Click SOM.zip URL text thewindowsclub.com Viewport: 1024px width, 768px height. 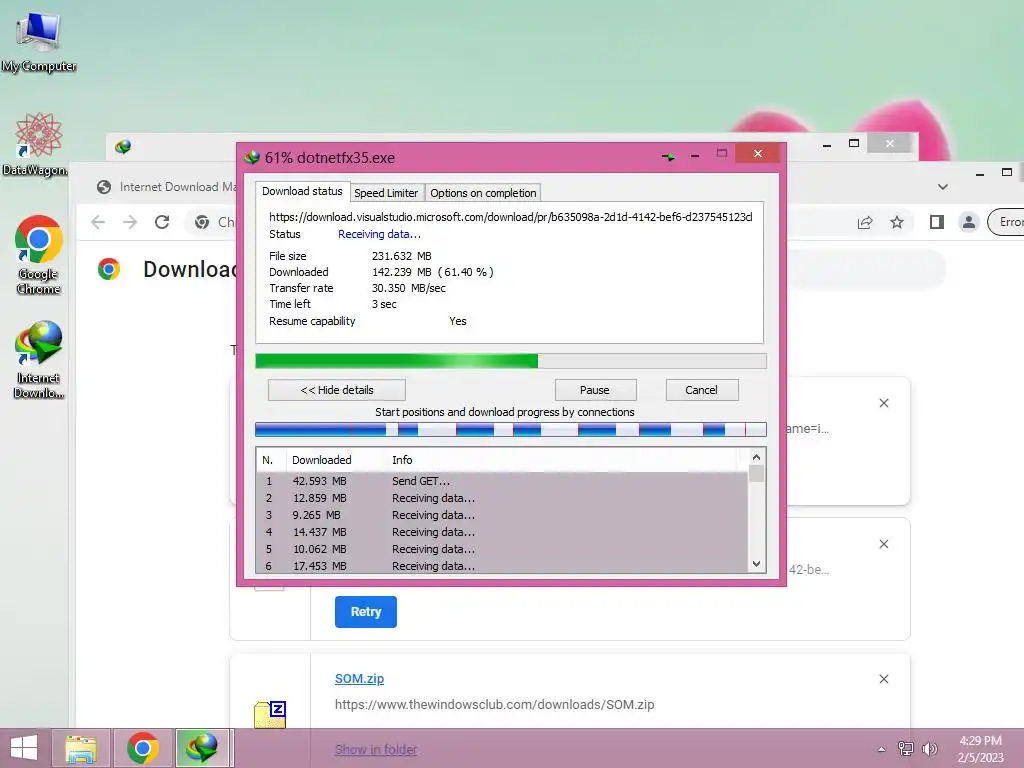click(x=494, y=705)
